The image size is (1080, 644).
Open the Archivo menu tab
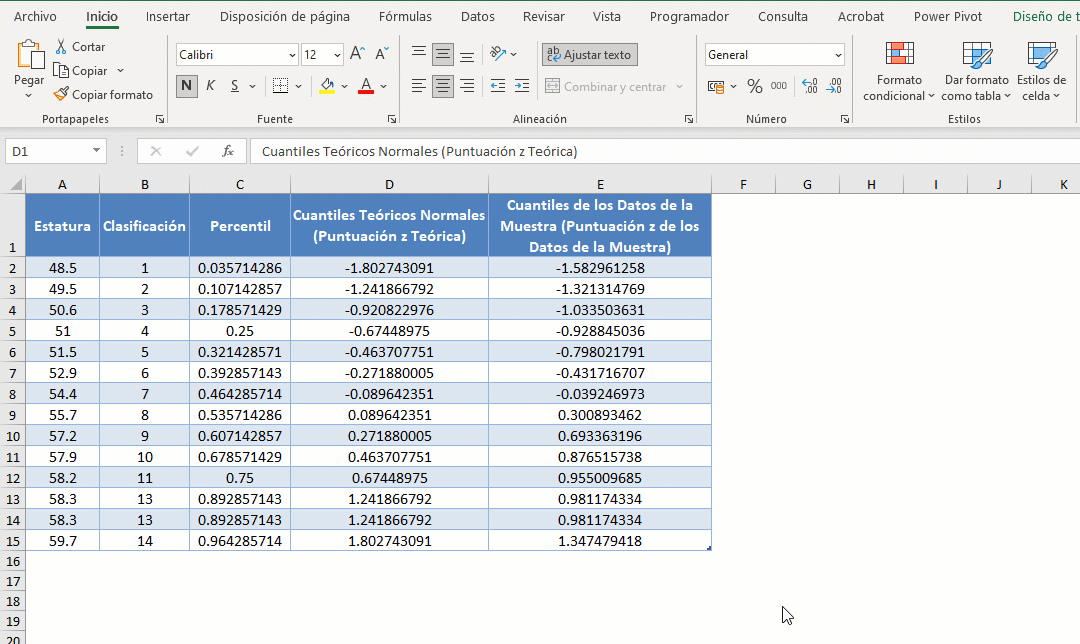(35, 17)
